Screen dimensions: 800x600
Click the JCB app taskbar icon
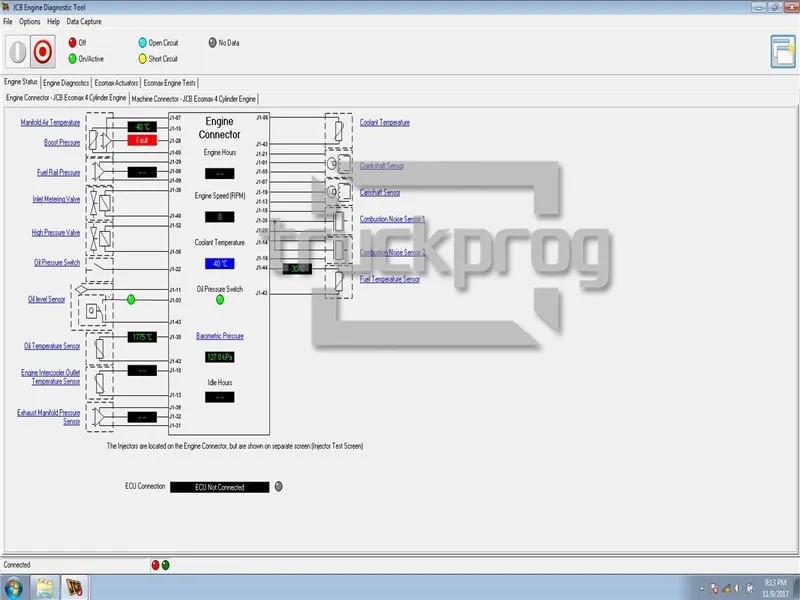click(74, 588)
